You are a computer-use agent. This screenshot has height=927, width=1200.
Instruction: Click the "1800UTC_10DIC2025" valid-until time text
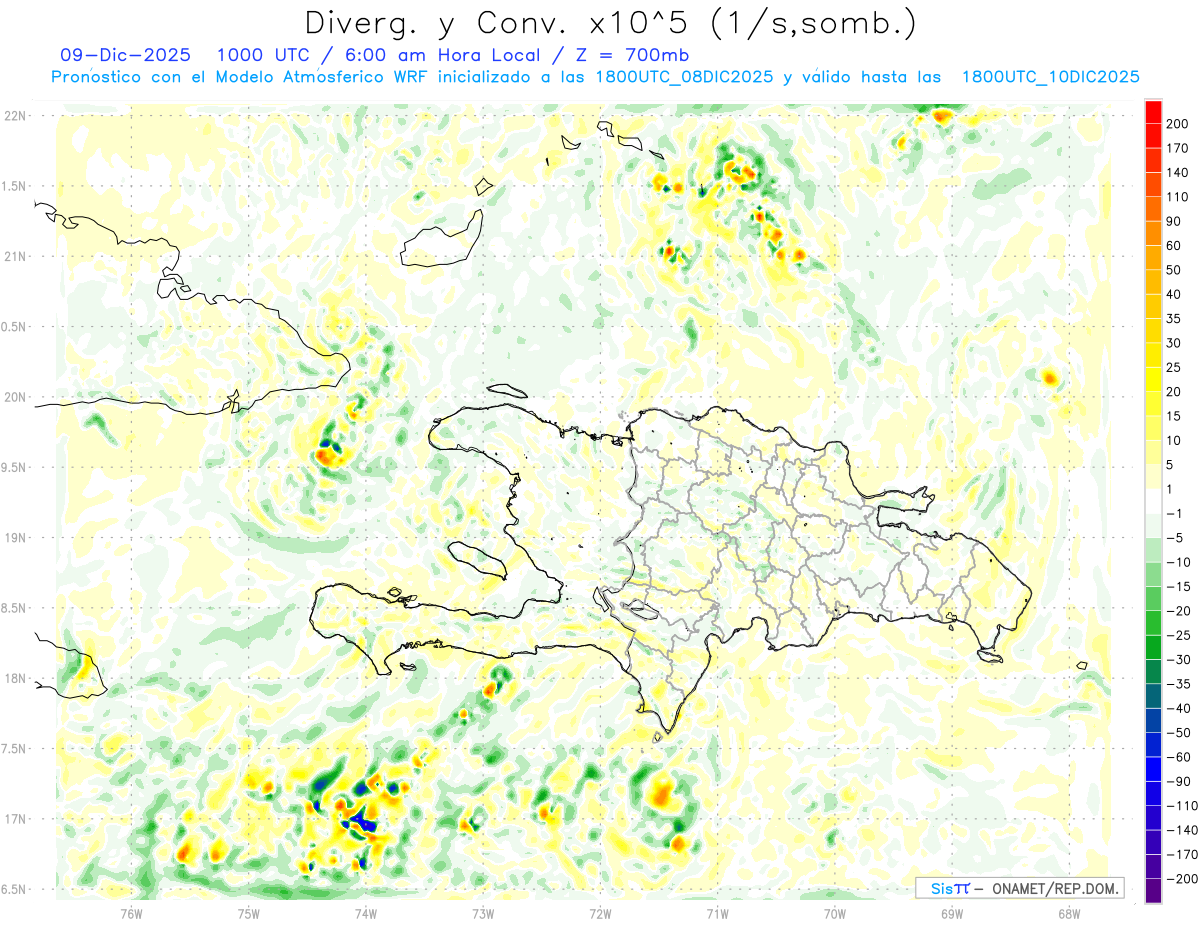1051,77
